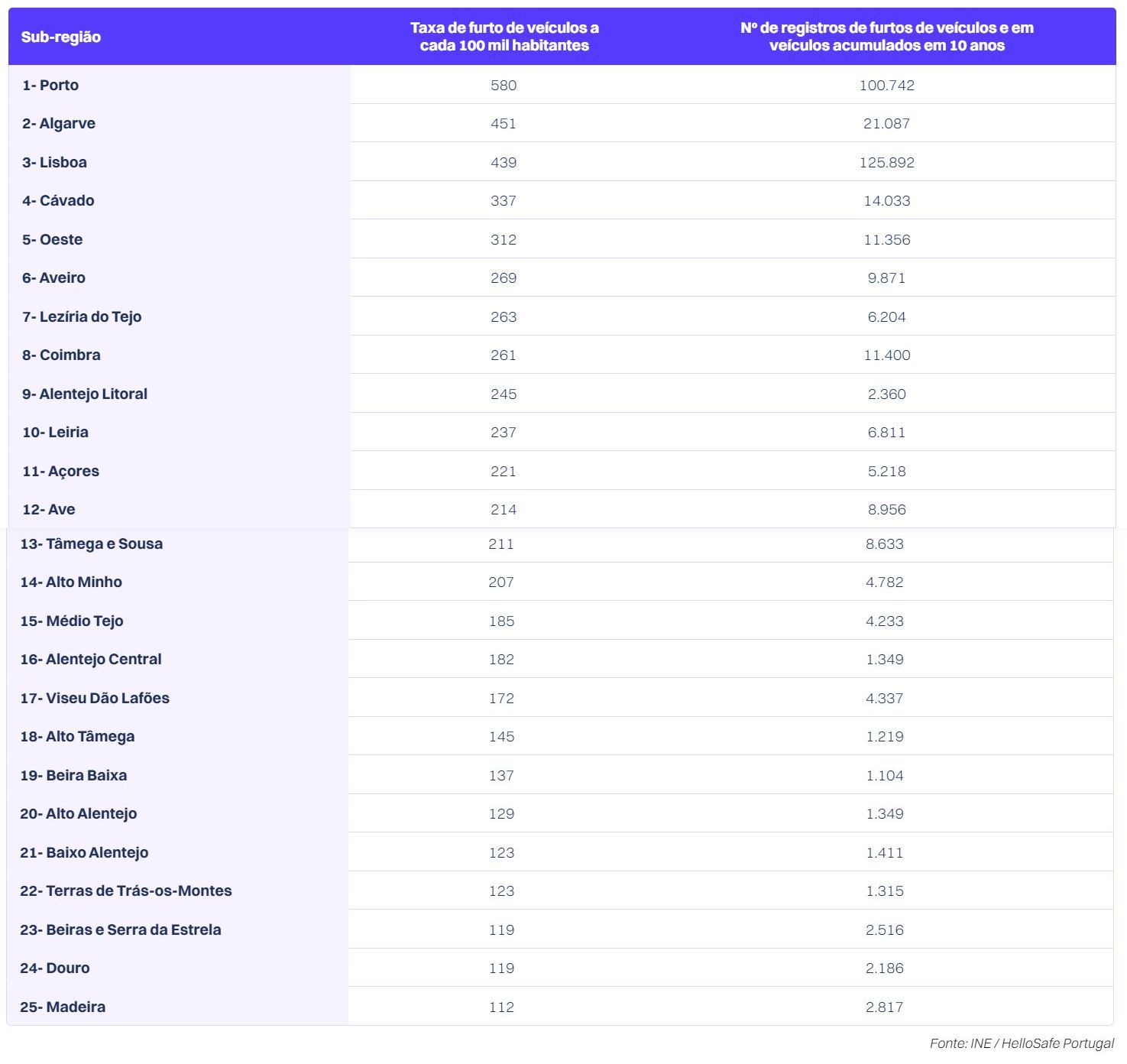Viewport: 1127px width, 1064px height.
Task: Click the 13- Tâmega e Sousa label
Action: 91,544
